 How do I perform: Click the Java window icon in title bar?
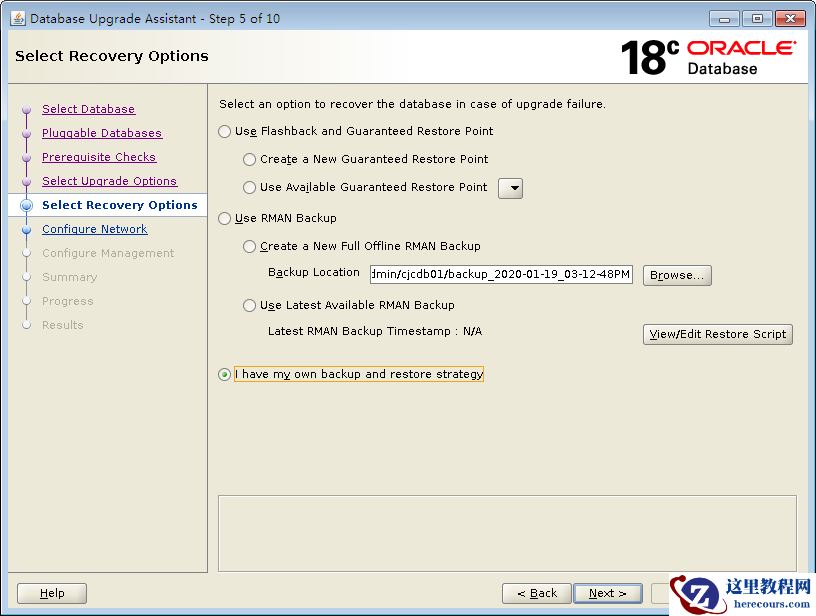18,18
